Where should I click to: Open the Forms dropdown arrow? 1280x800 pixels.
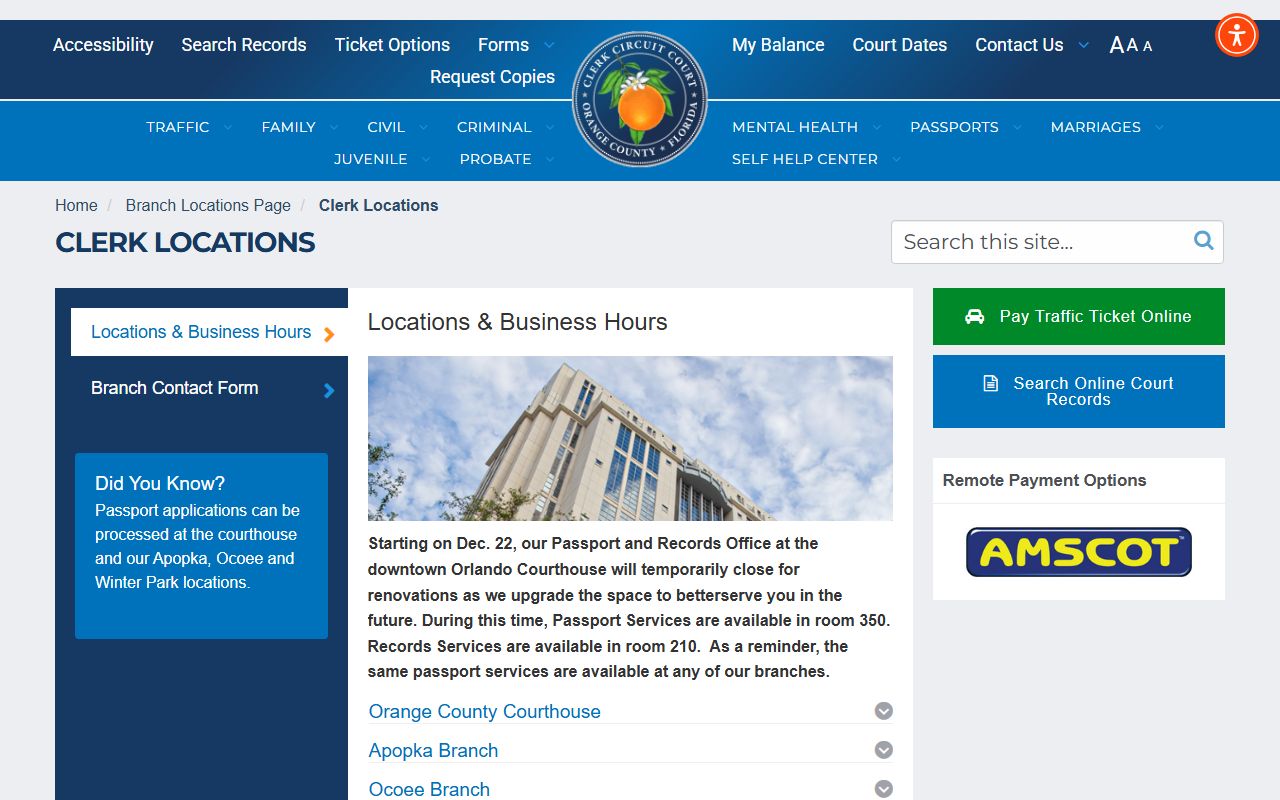(x=549, y=46)
